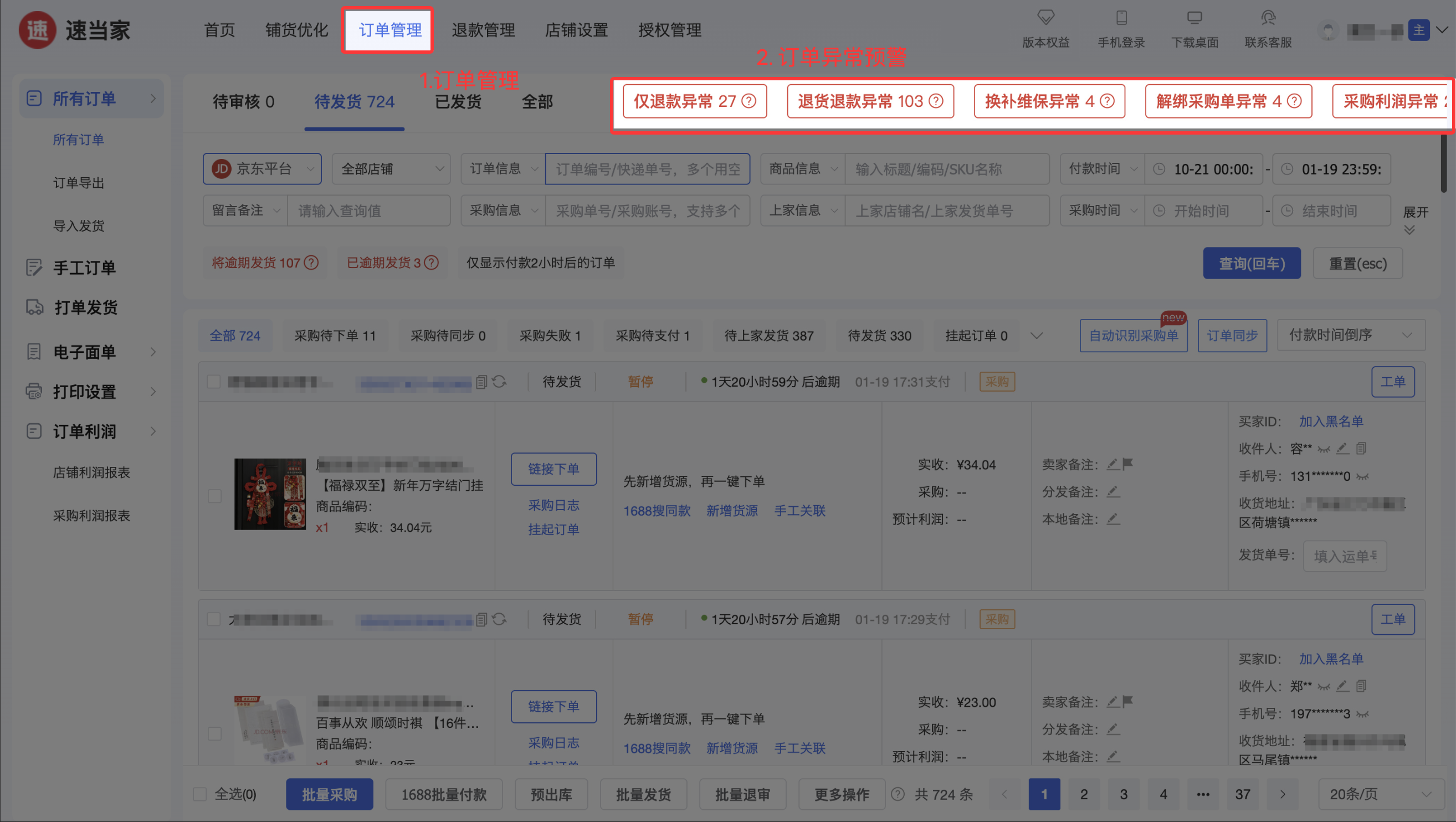Click the 订单编号/快递单号 input field
The height and width of the screenshot is (822, 1456).
[x=647, y=169]
